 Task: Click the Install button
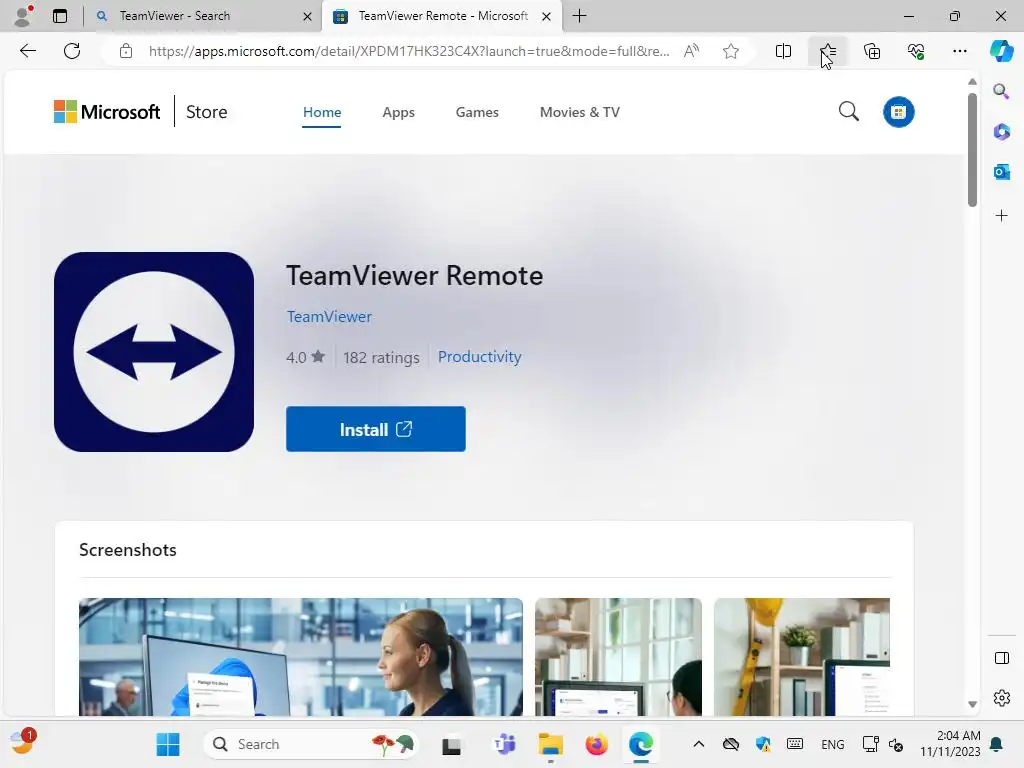(376, 429)
